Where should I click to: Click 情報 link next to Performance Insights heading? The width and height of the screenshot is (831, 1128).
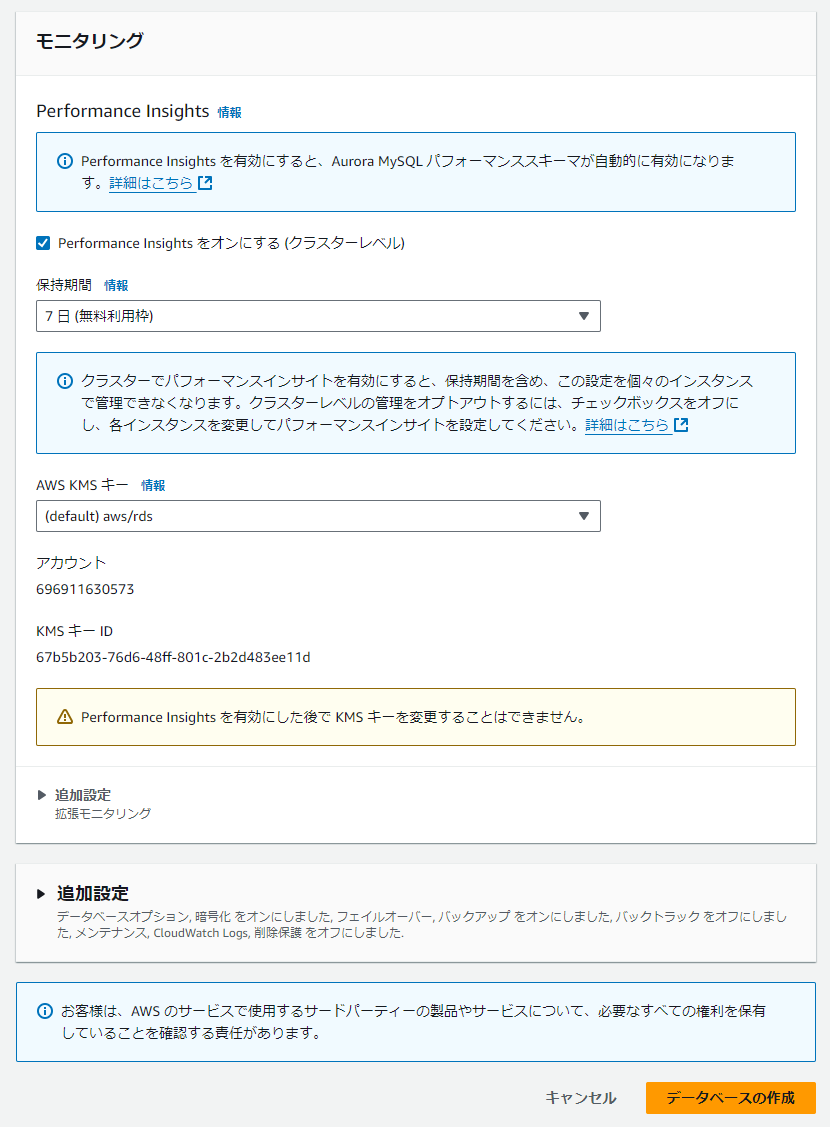[x=230, y=112]
